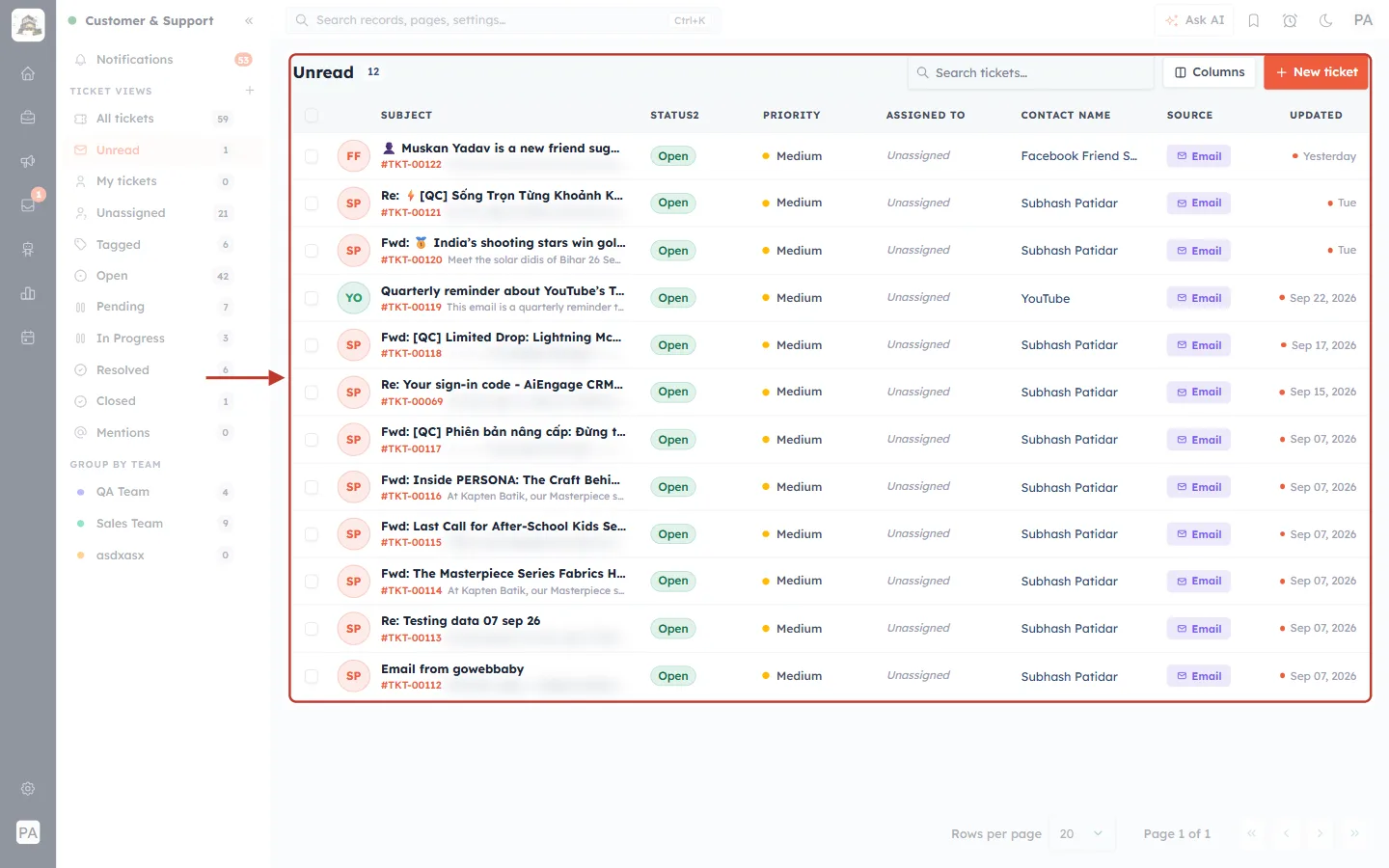Open the Columns selector
1389x868 pixels.
pyautogui.click(x=1210, y=72)
